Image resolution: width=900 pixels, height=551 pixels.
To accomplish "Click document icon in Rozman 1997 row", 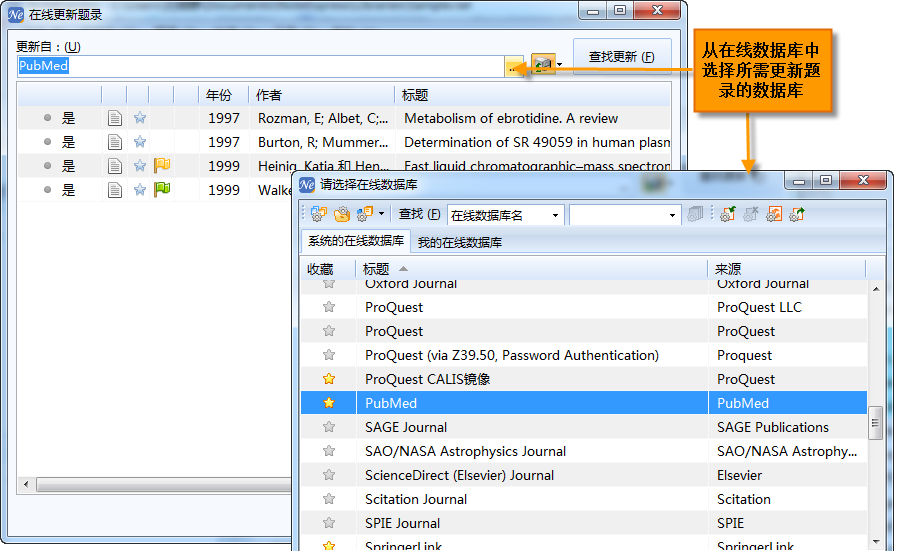I will [x=115, y=118].
